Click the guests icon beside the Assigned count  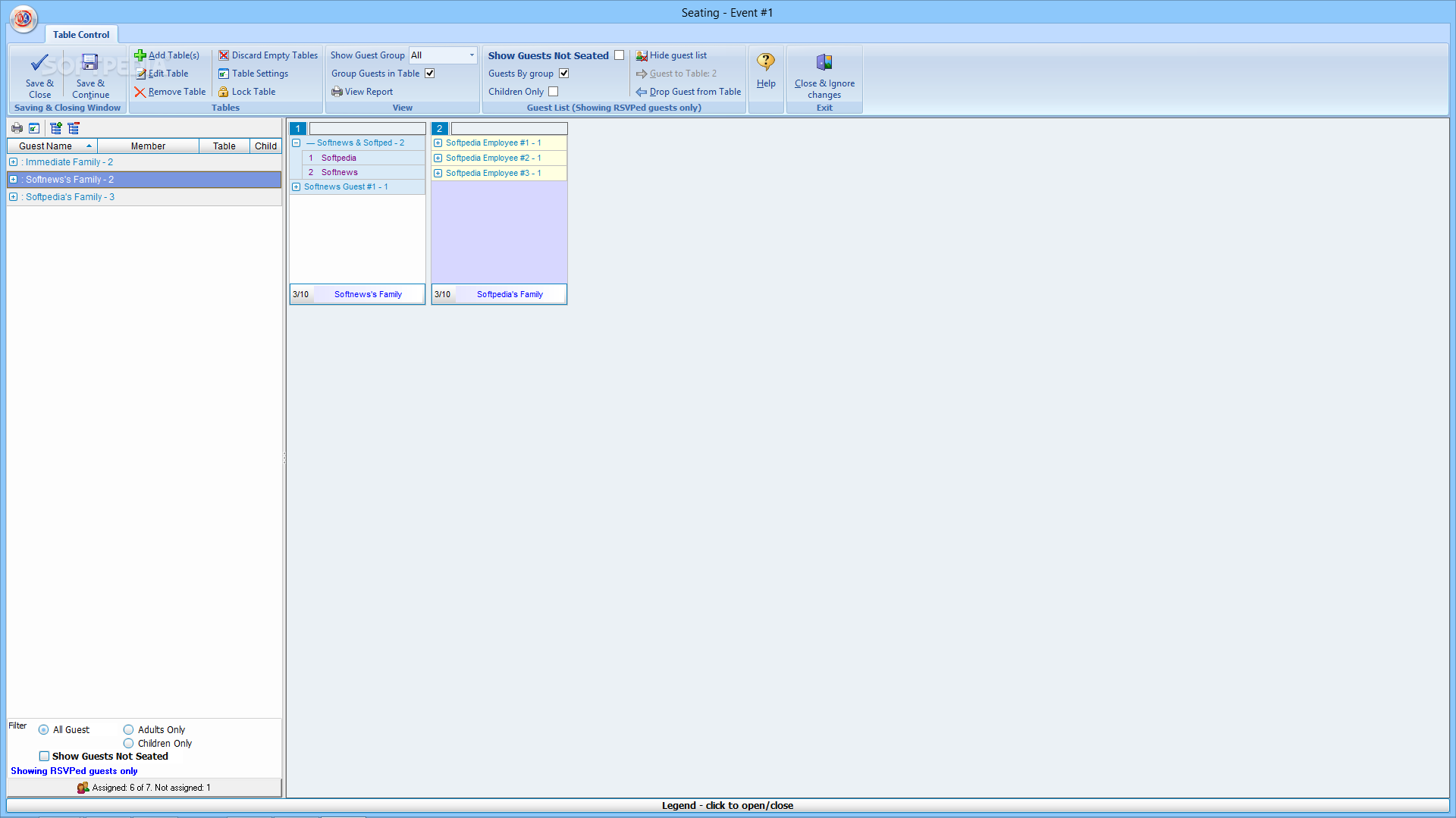pyautogui.click(x=83, y=788)
